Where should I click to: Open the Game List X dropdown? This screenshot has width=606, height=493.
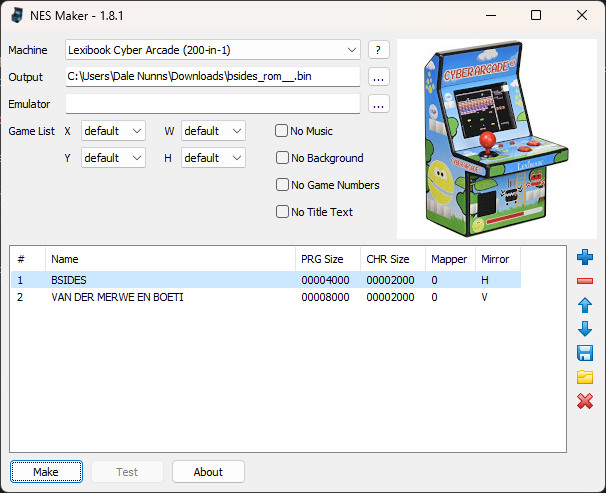113,131
